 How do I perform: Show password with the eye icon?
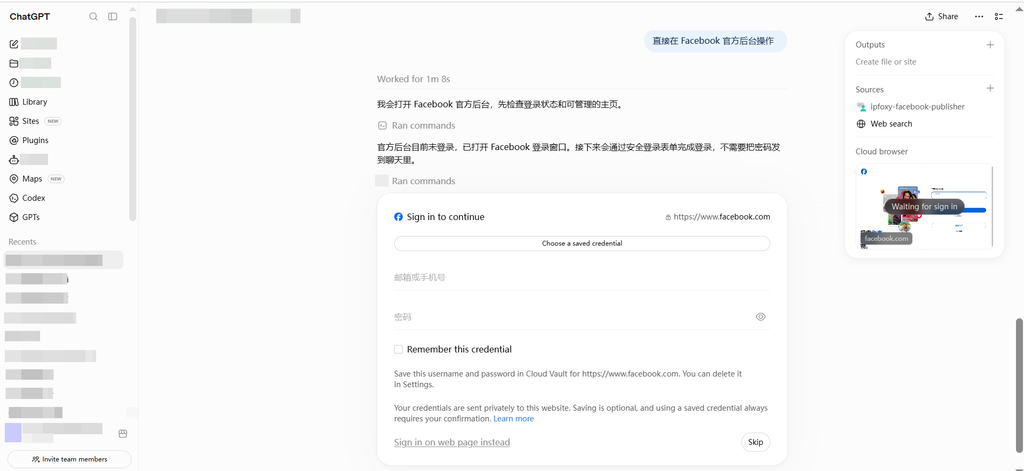pos(760,317)
